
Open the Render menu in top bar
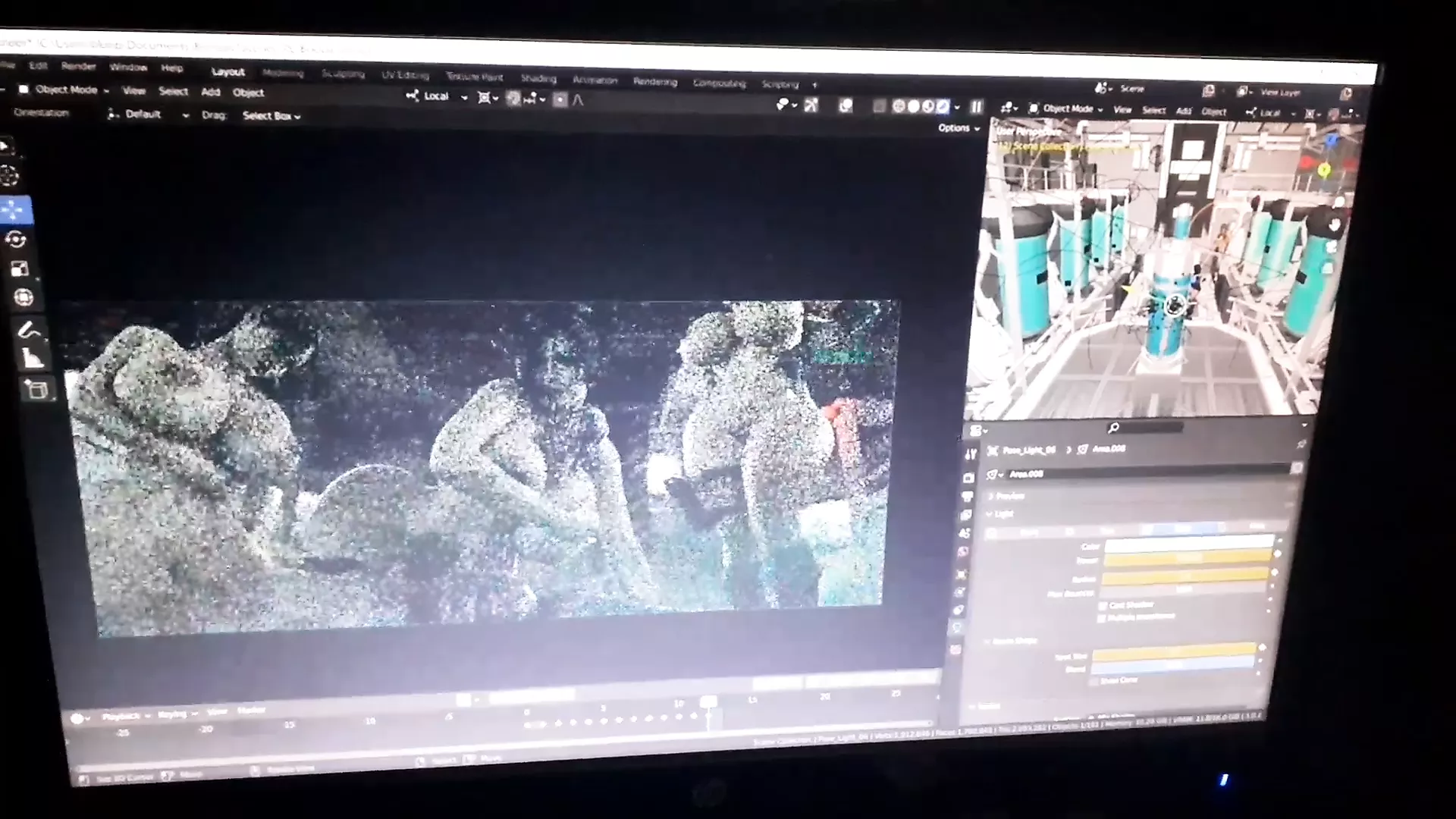tap(78, 67)
